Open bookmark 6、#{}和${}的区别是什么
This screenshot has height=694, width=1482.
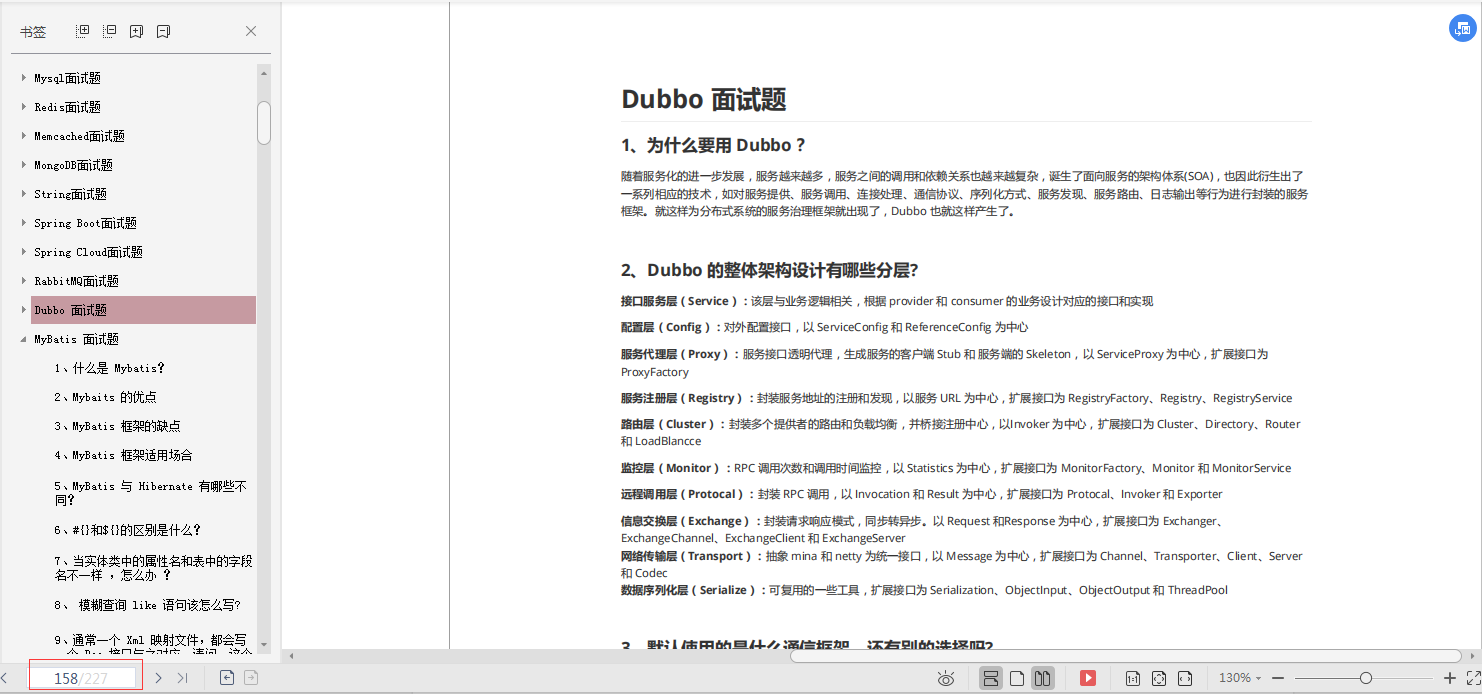tap(127, 530)
